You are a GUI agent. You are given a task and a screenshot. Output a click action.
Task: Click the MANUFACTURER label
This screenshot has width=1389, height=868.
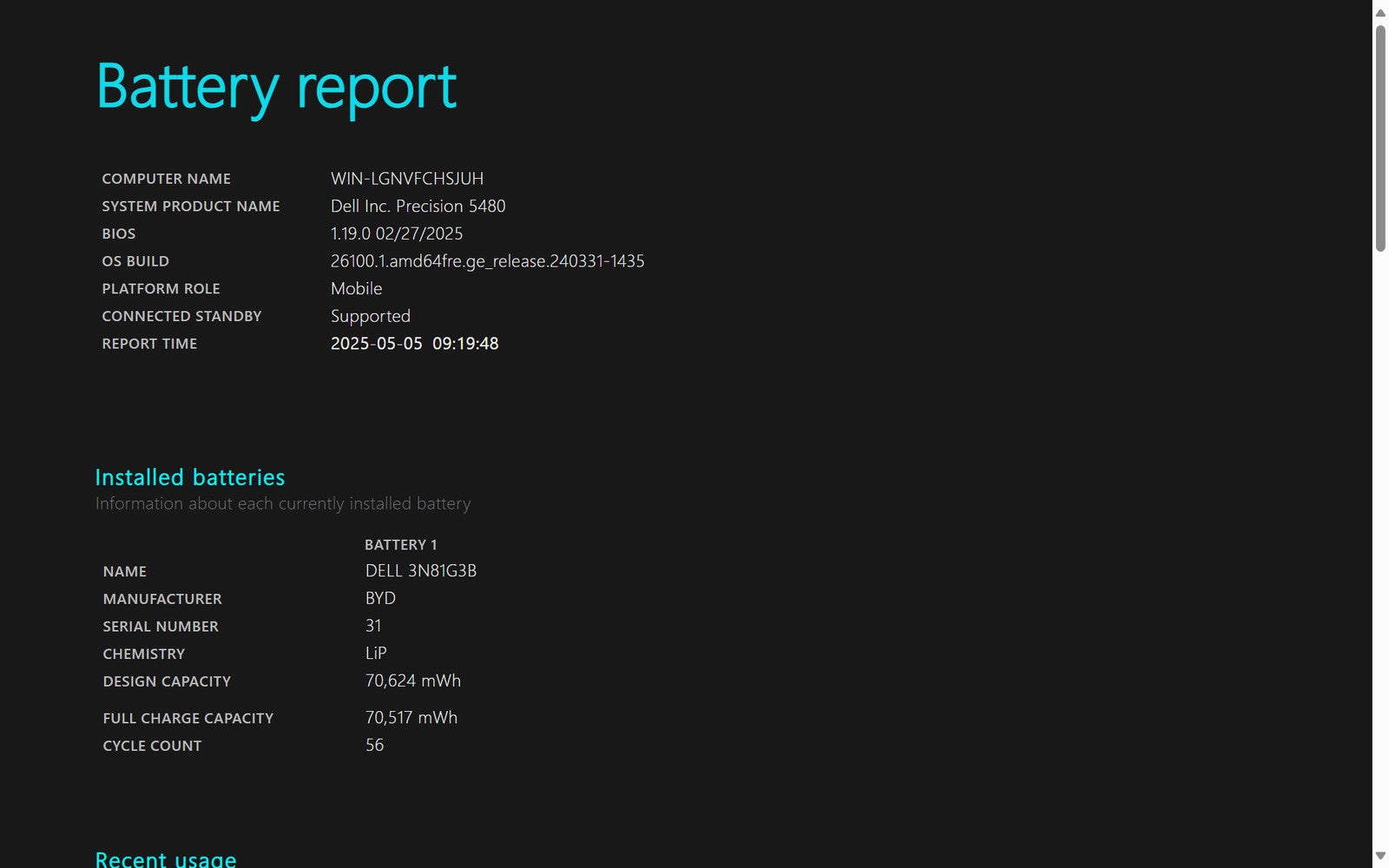162,600
